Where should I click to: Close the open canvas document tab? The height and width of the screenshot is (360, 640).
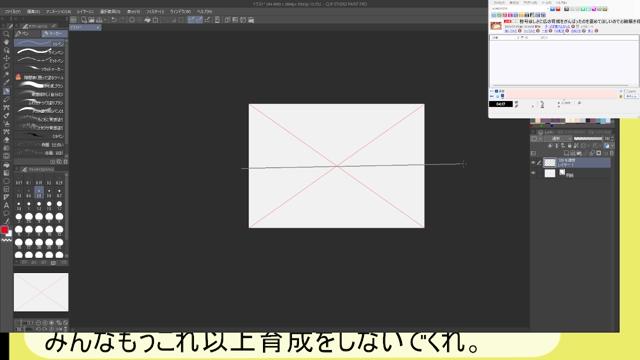tap(98, 27)
